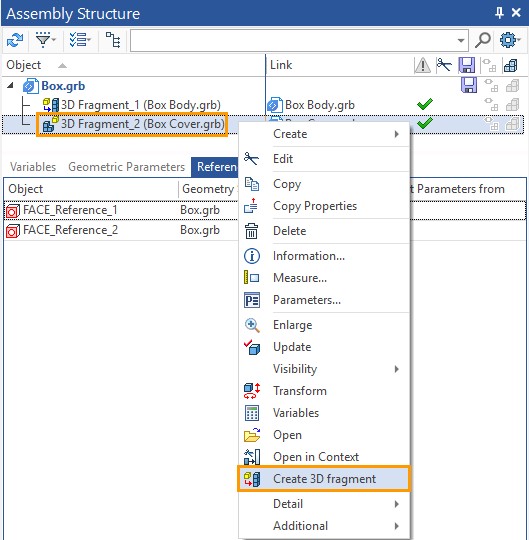Toggle the layered cubes icon in Box.grb row
This screenshot has height=540, width=529.
click(512, 85)
